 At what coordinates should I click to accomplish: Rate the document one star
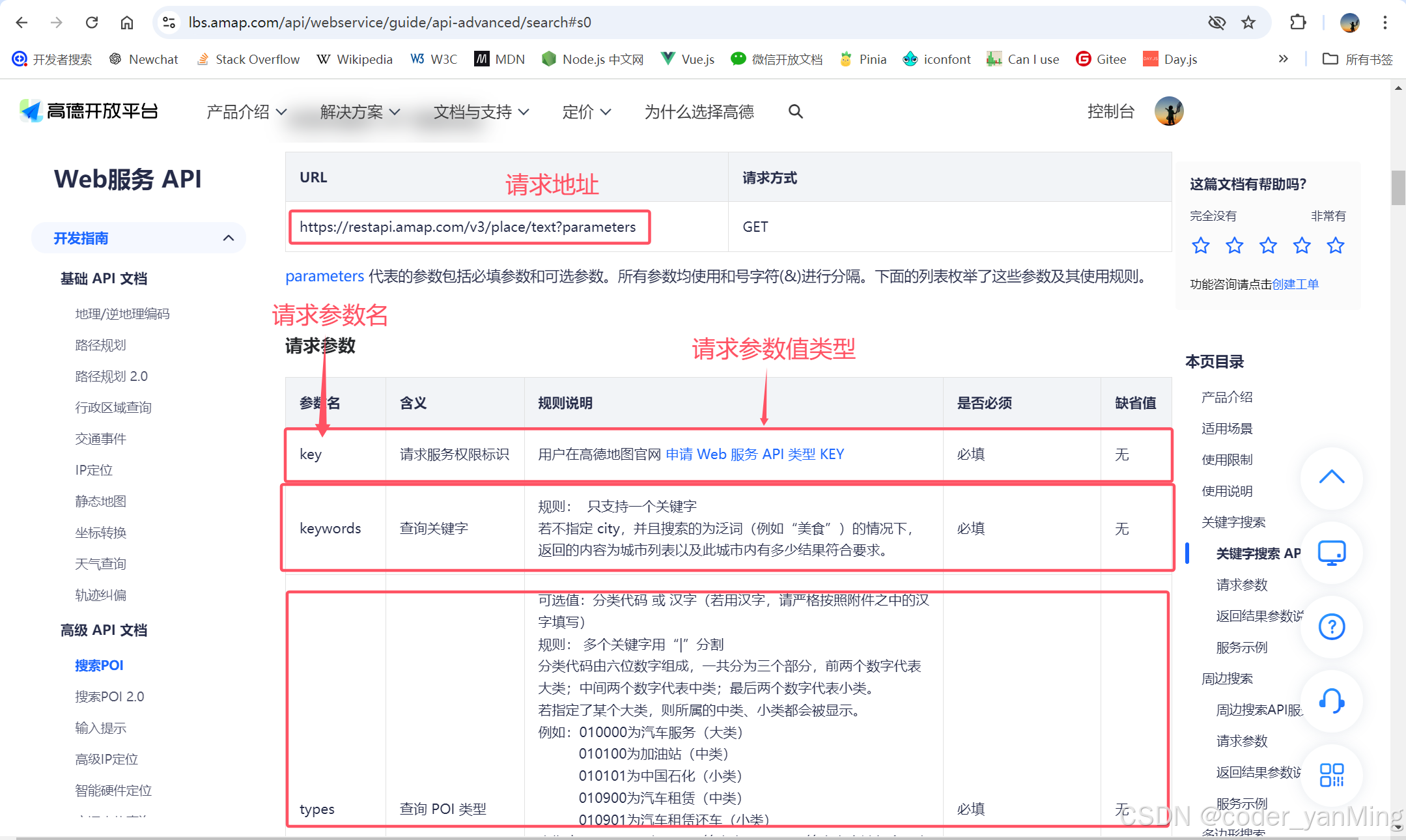pyautogui.click(x=1200, y=245)
